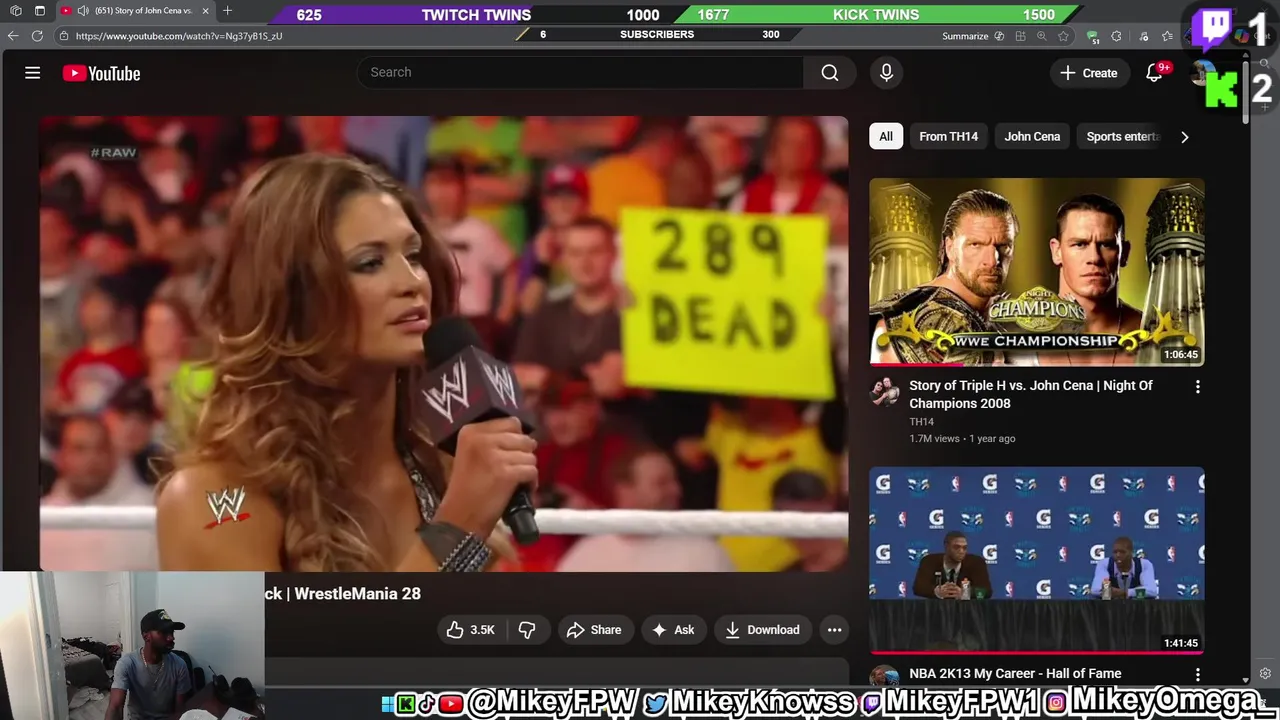Click into the YouTube search field
This screenshot has width=1280, height=720.
click(x=580, y=72)
